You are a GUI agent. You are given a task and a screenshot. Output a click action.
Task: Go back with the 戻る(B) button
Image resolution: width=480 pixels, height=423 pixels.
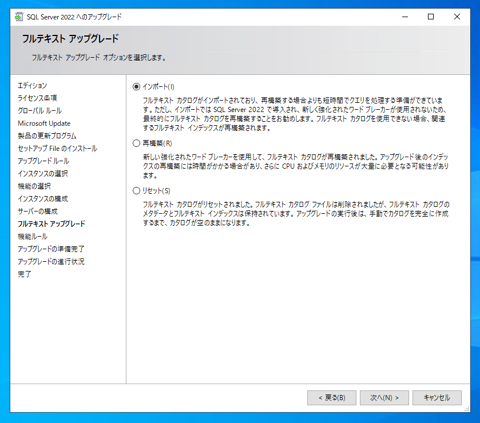[332, 398]
